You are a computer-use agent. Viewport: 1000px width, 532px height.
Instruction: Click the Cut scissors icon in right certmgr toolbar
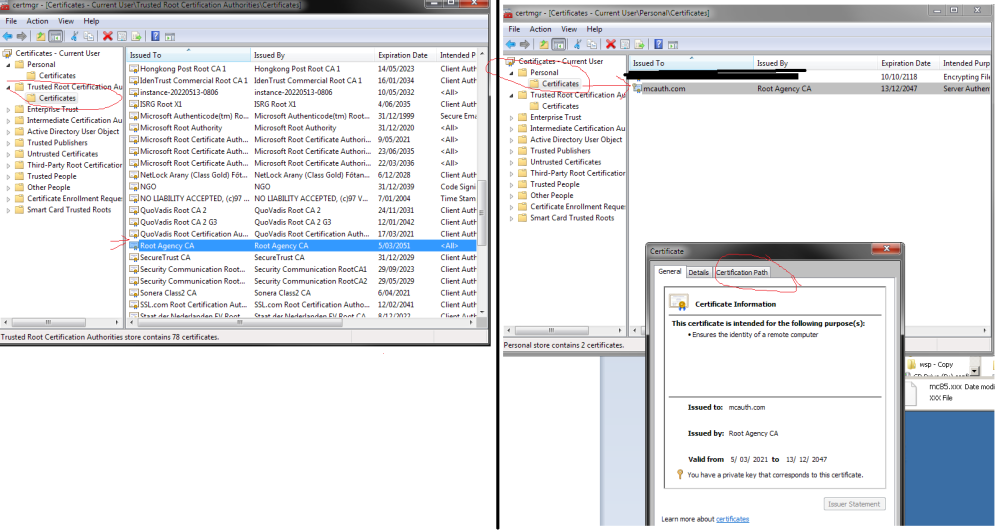(578, 44)
